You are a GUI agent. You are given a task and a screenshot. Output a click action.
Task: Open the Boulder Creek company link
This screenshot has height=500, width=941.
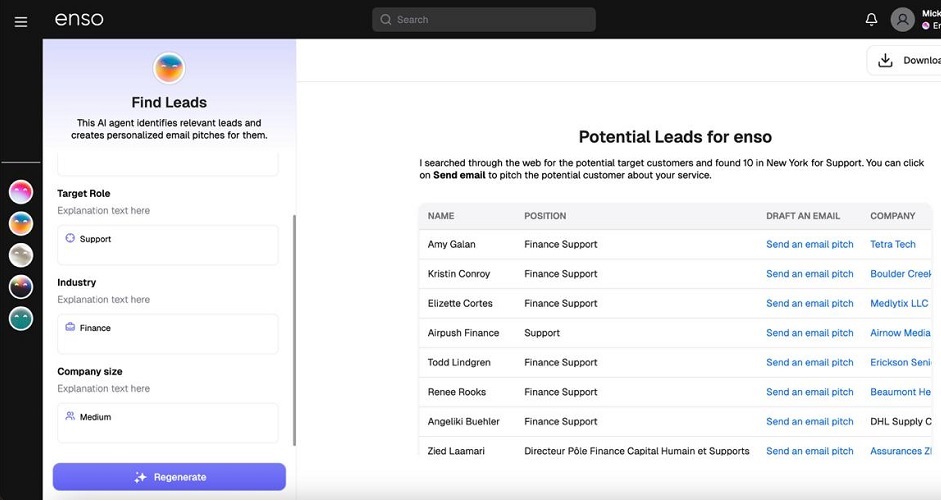(901, 274)
